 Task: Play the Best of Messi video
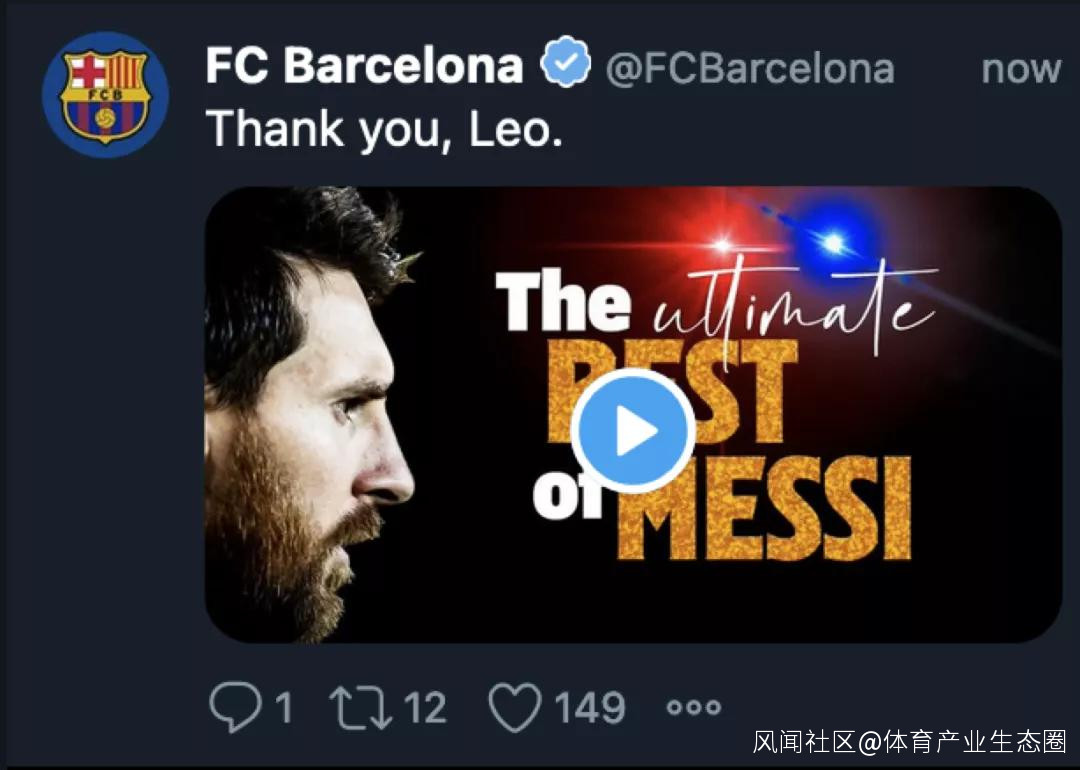(633, 431)
